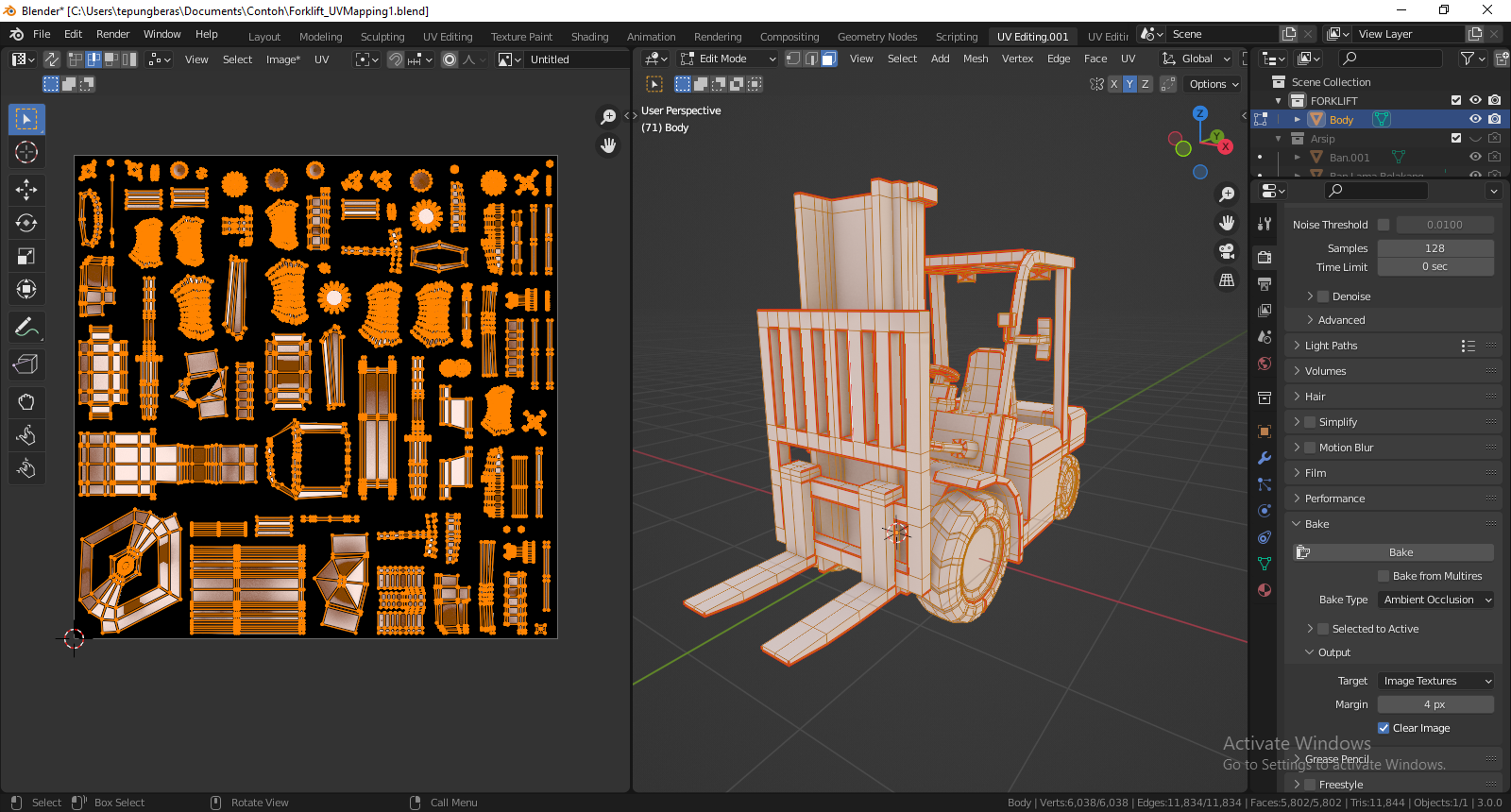Enable the Freestyle checkbox
1511x812 pixels.
click(x=1310, y=785)
